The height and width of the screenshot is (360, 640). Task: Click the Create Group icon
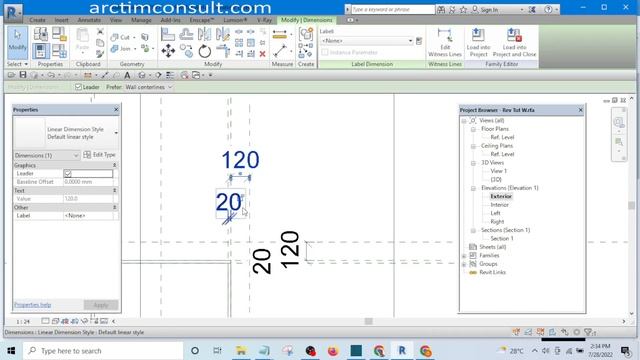(x=305, y=35)
